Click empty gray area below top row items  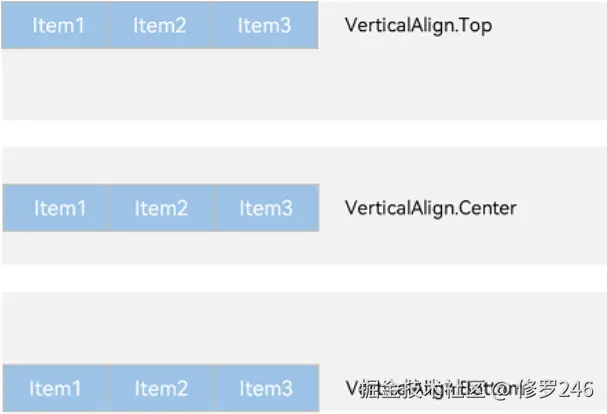(x=160, y=85)
